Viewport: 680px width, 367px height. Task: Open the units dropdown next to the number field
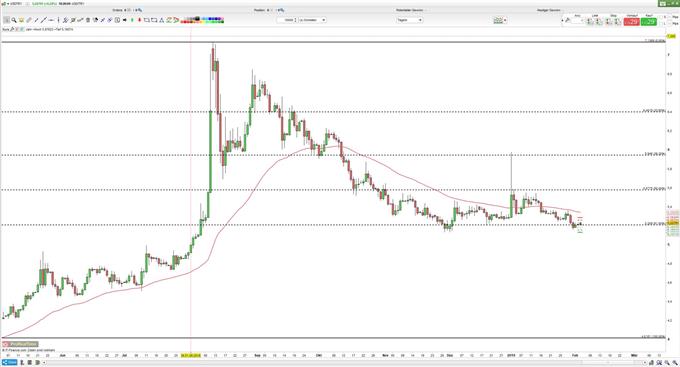[x=312, y=20]
